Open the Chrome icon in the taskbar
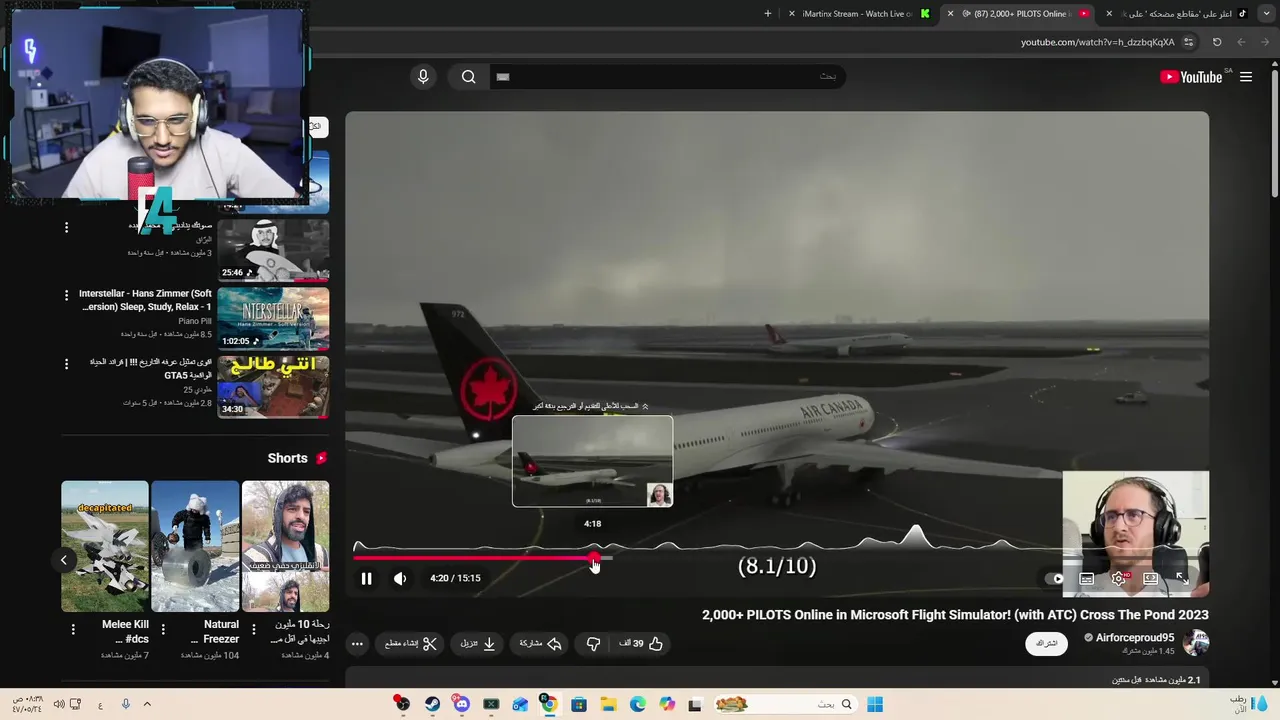This screenshot has height=720, width=1280. 549,704
